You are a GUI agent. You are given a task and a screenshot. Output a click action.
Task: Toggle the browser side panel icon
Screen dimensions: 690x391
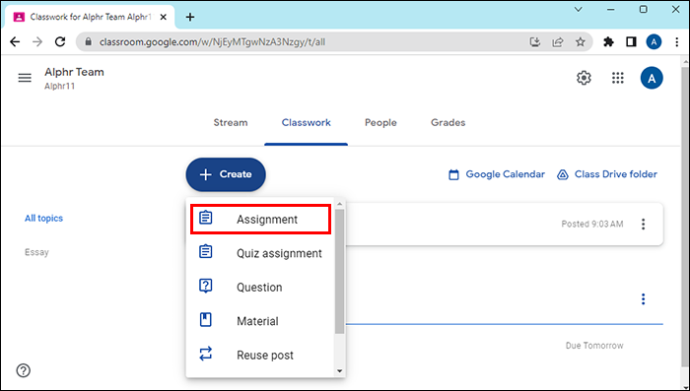[x=631, y=42]
